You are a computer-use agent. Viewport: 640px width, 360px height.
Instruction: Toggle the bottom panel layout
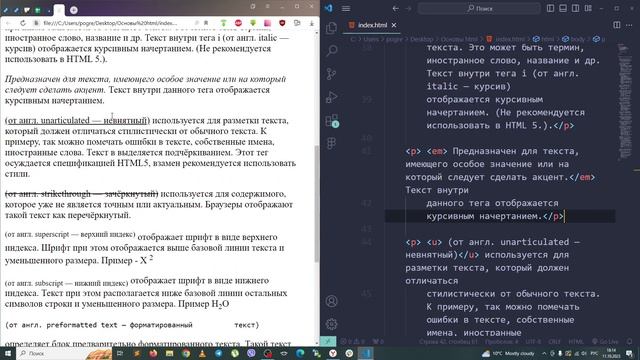[563, 8]
